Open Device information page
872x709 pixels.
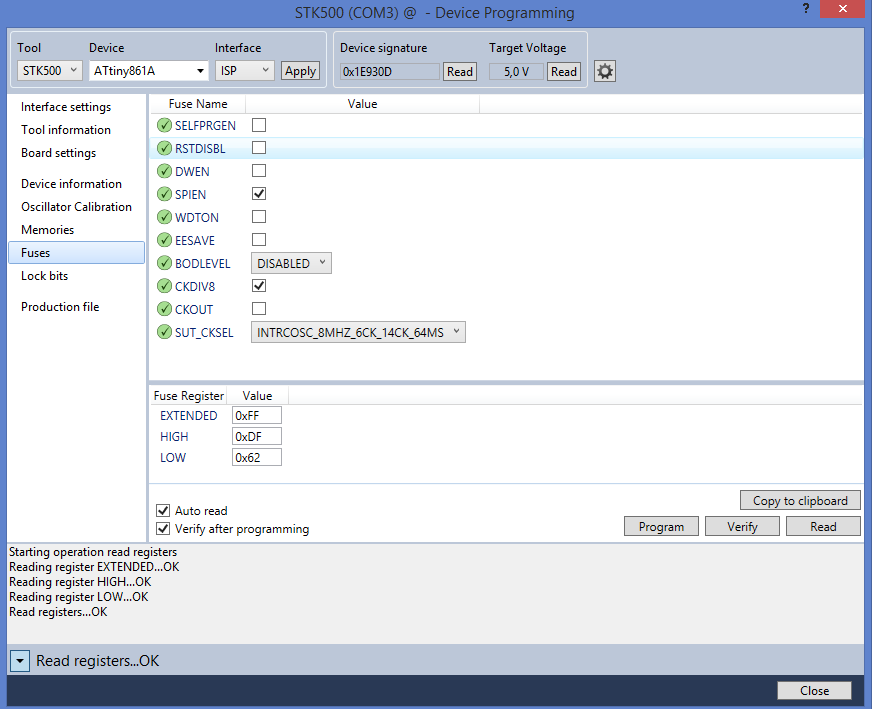[x=71, y=184]
